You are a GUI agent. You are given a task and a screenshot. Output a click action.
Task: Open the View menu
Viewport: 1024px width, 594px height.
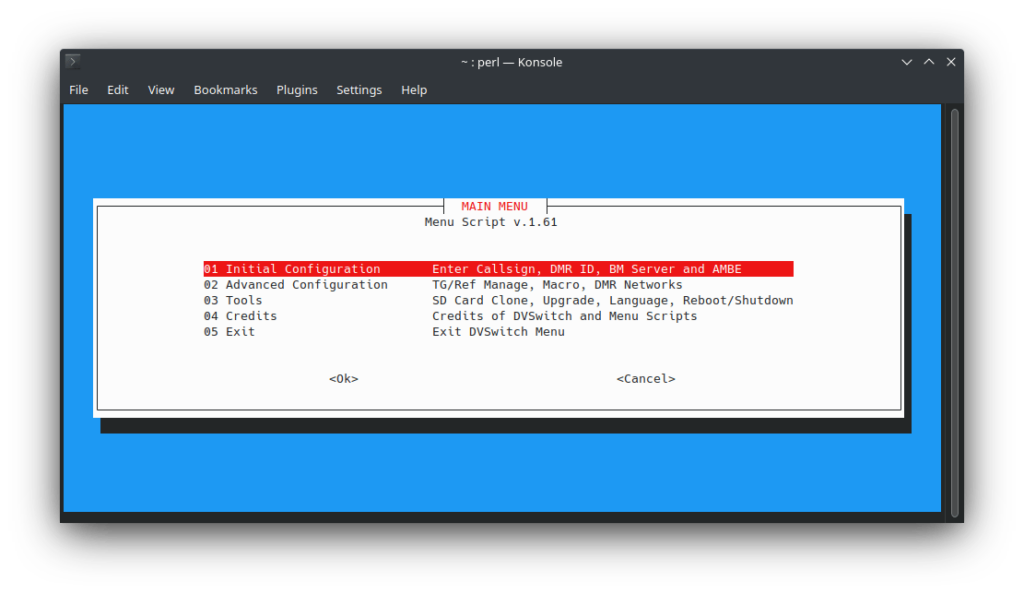coord(161,90)
